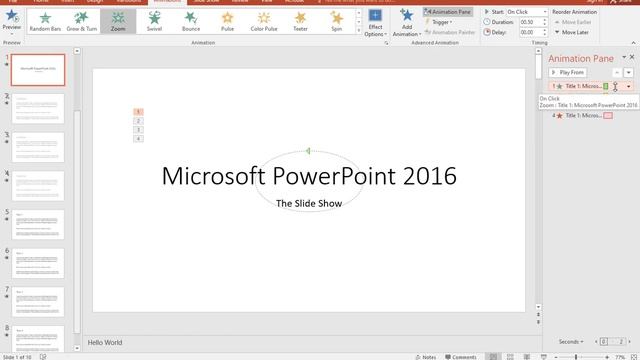Increase Duration with the spinner arrows
The height and width of the screenshot is (360, 640).
[x=544, y=20]
